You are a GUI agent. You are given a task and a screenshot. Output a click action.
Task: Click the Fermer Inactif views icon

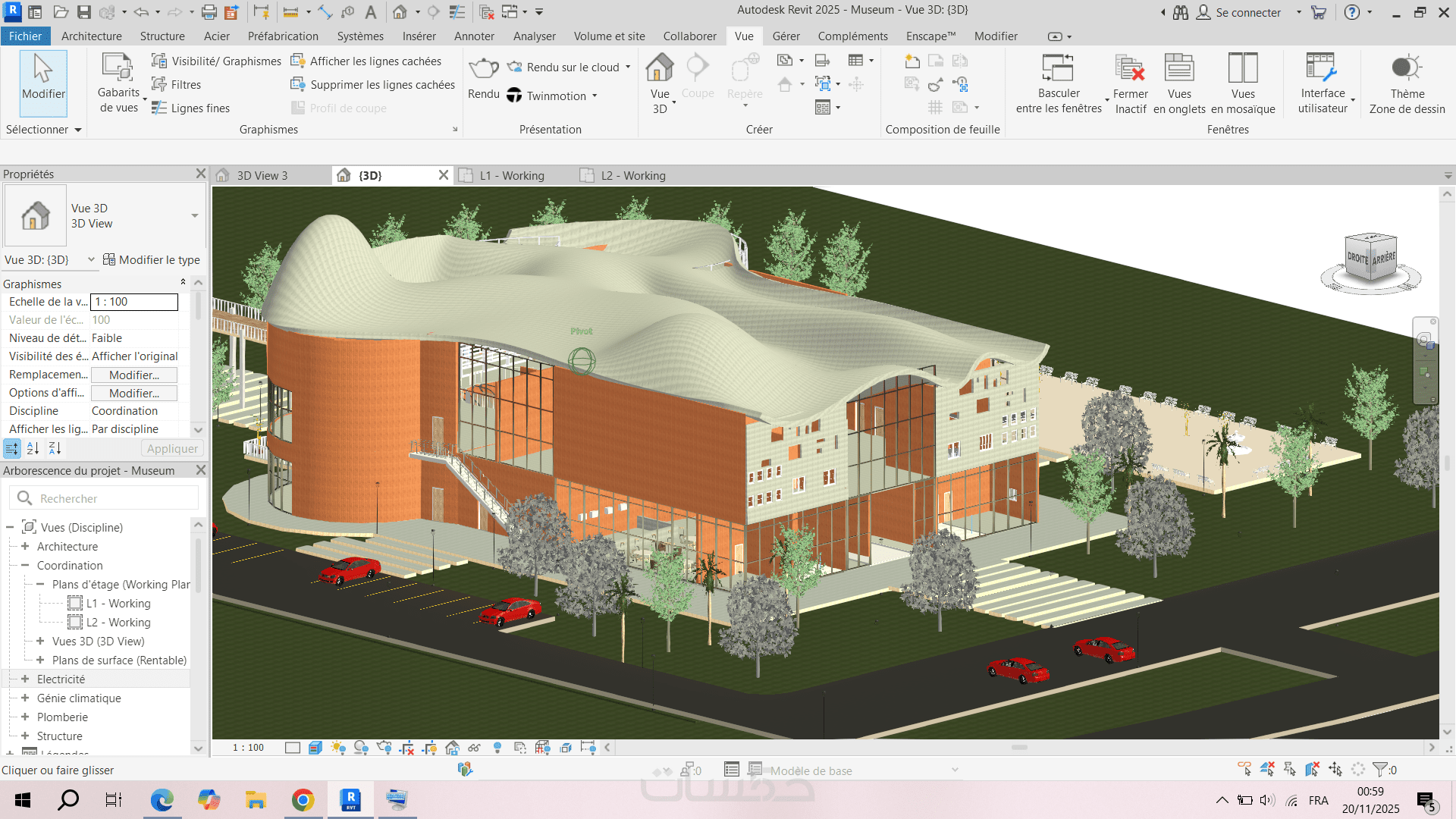pos(1130,68)
